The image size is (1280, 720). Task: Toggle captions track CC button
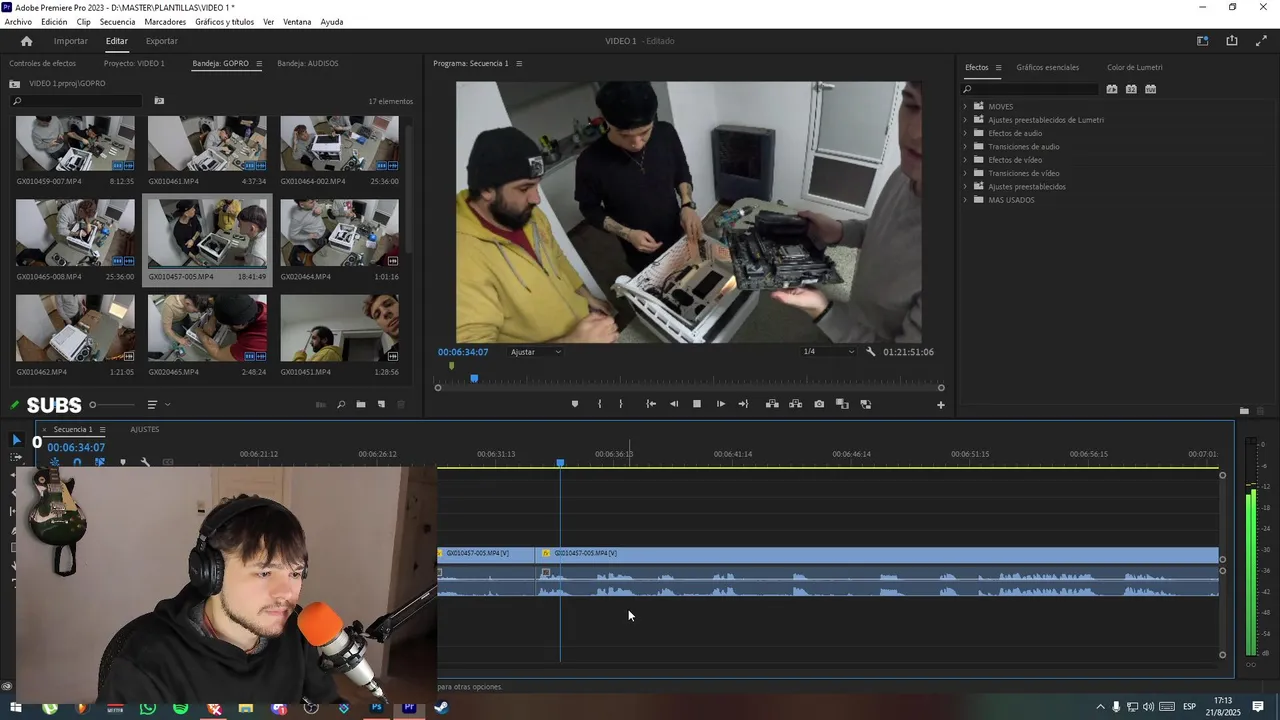[167, 462]
